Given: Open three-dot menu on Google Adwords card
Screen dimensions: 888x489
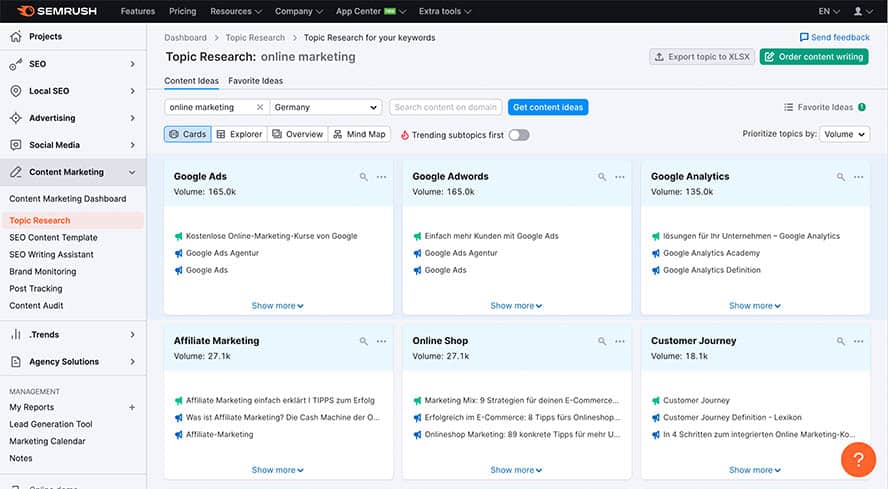Looking at the screenshot, I should pos(620,177).
